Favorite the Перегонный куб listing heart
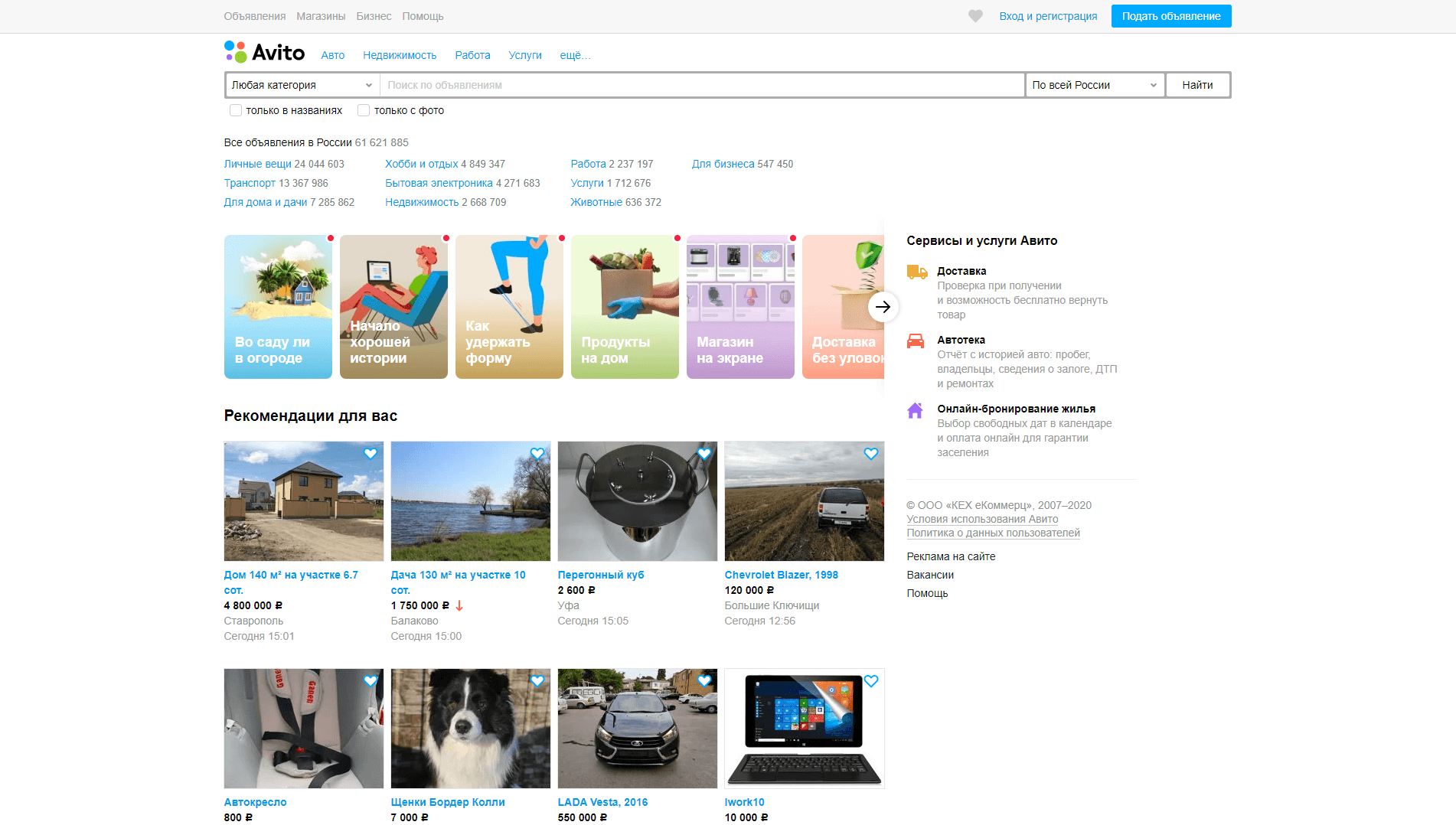The width and height of the screenshot is (1456, 825). click(x=704, y=454)
